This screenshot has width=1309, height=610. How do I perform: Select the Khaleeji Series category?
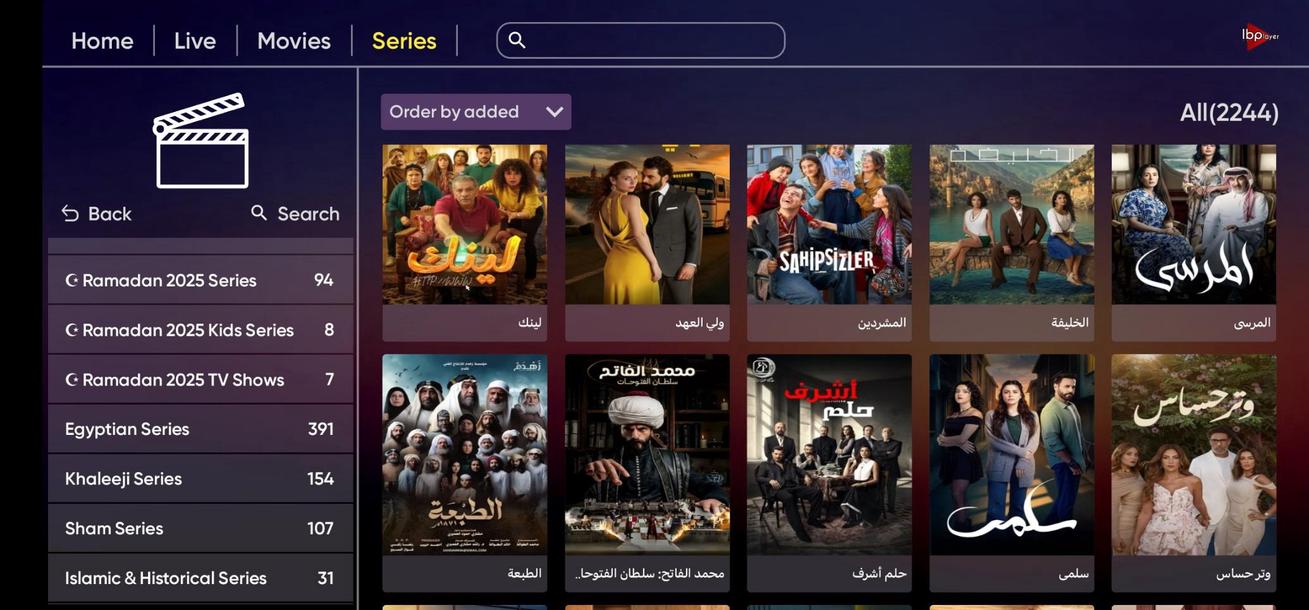(201, 479)
